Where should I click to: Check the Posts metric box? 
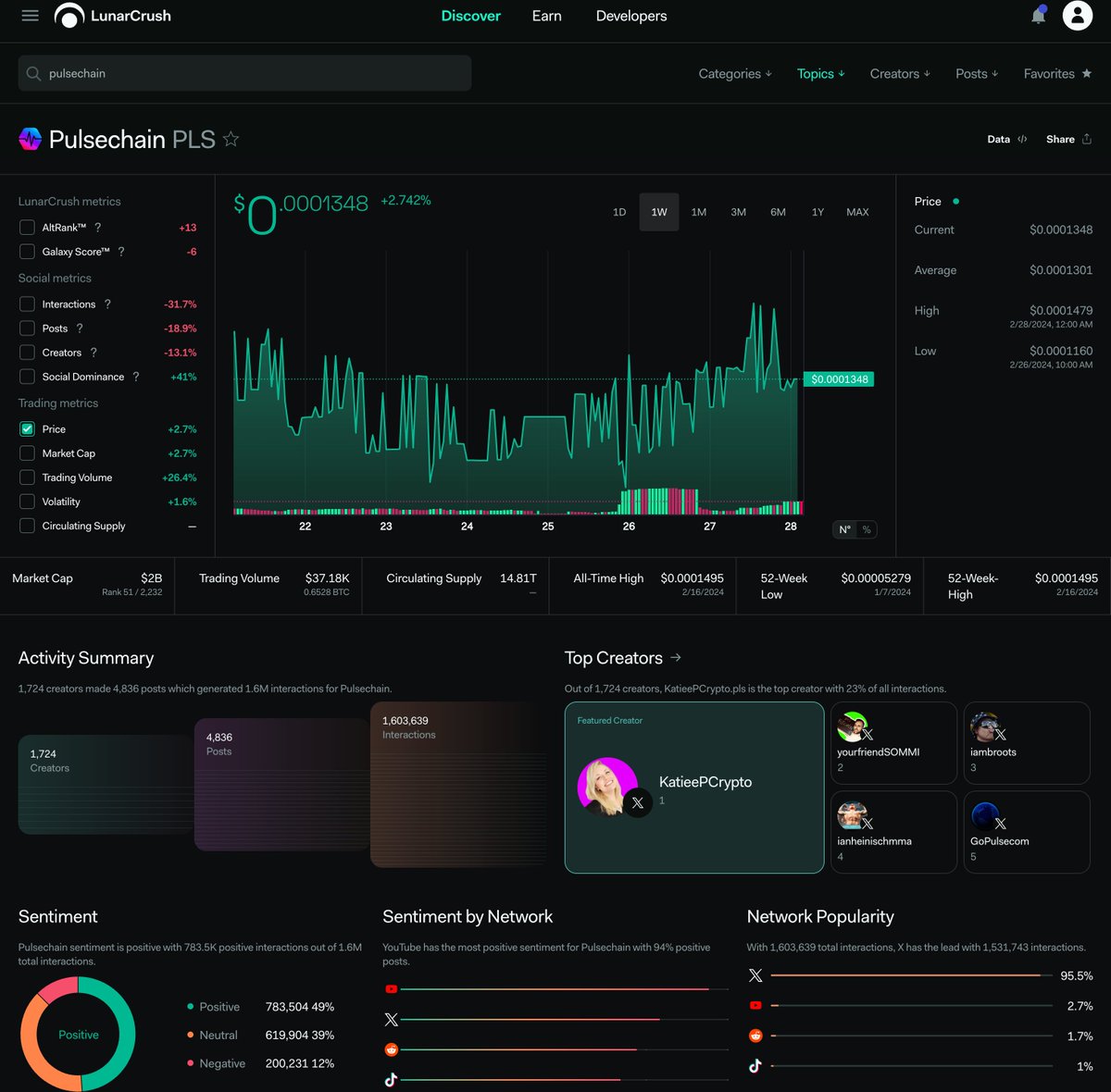pyautogui.click(x=27, y=329)
